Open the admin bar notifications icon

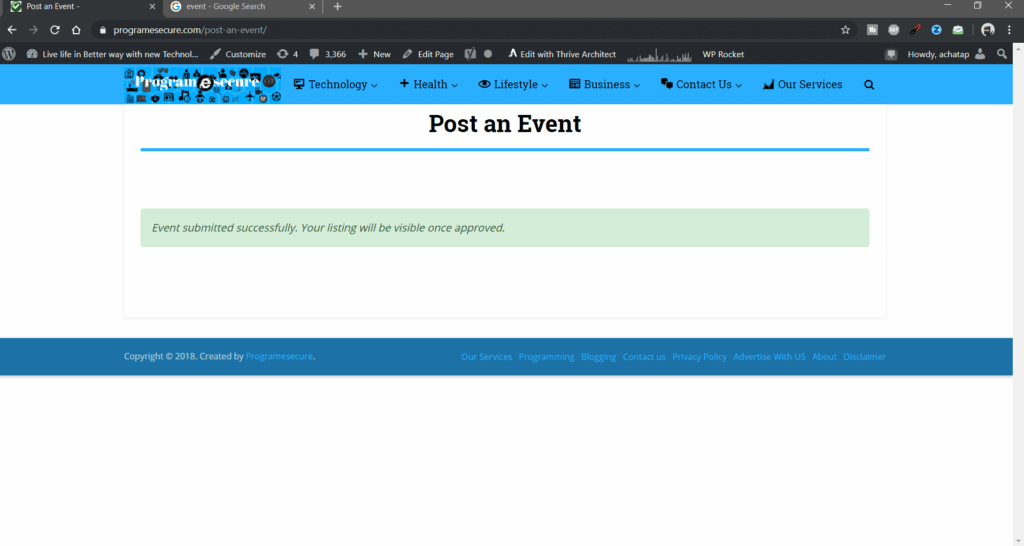pyautogui.click(x=891, y=54)
